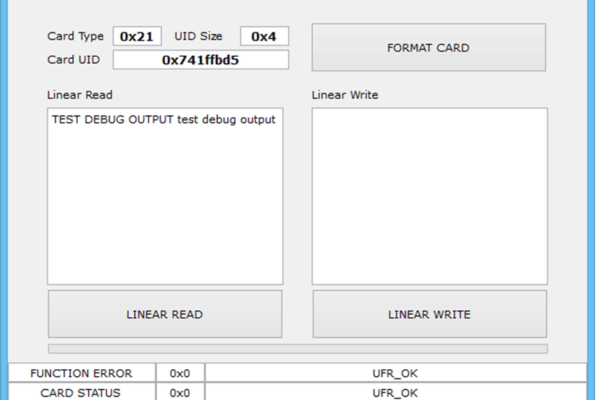Click the Linear Read label

[80, 95]
